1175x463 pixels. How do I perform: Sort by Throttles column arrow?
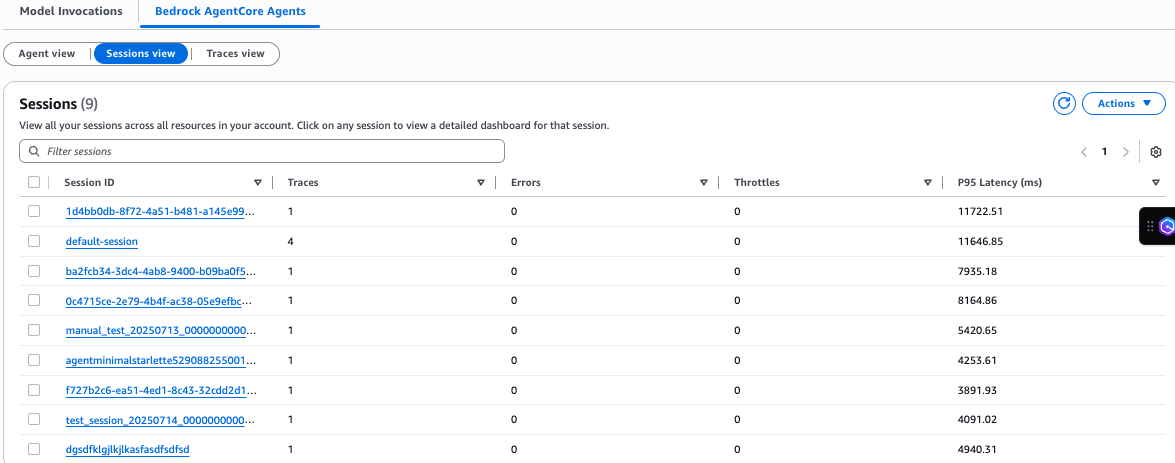coord(928,183)
